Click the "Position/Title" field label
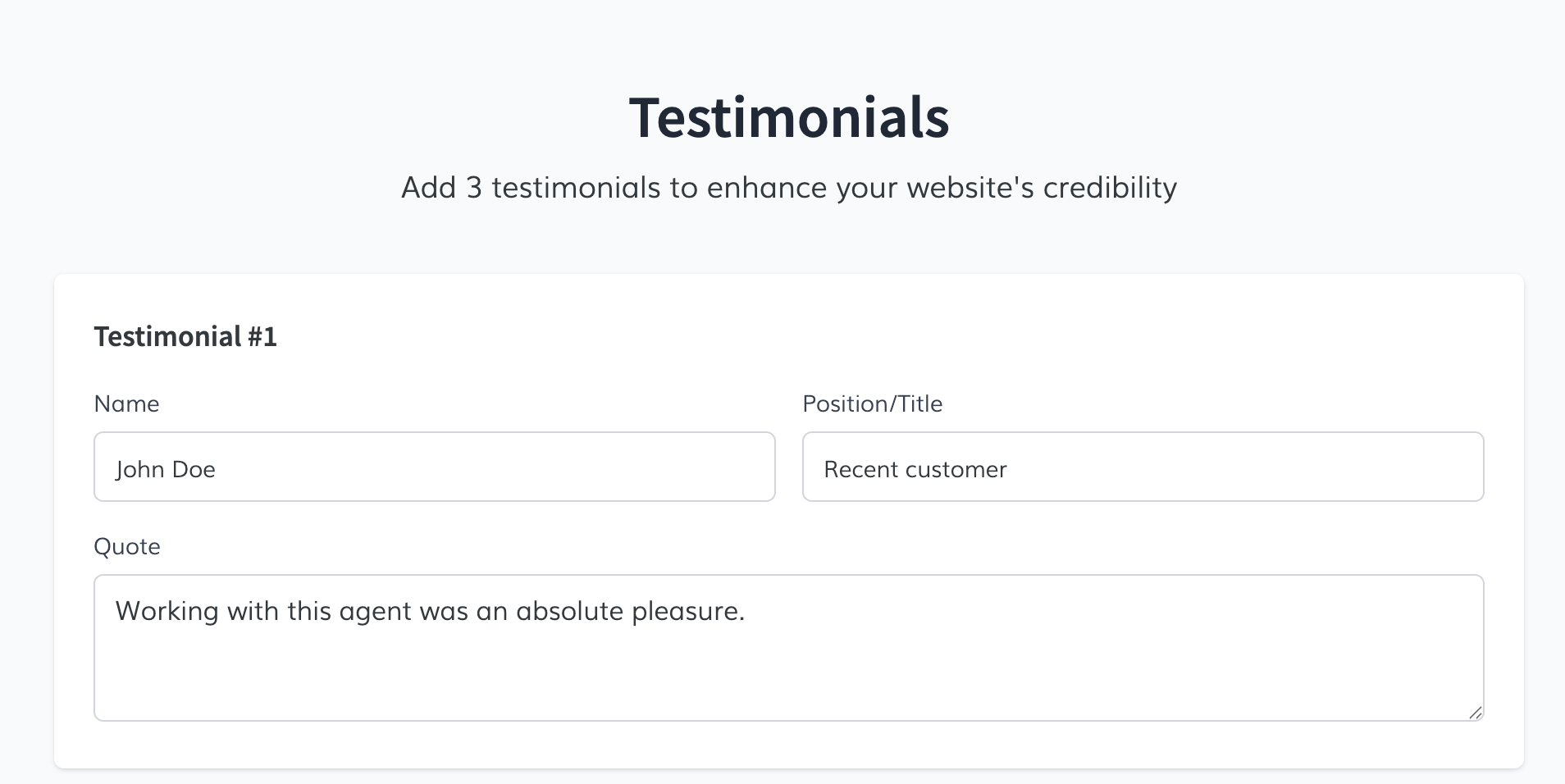This screenshot has height=784, width=1565. pos(872,403)
